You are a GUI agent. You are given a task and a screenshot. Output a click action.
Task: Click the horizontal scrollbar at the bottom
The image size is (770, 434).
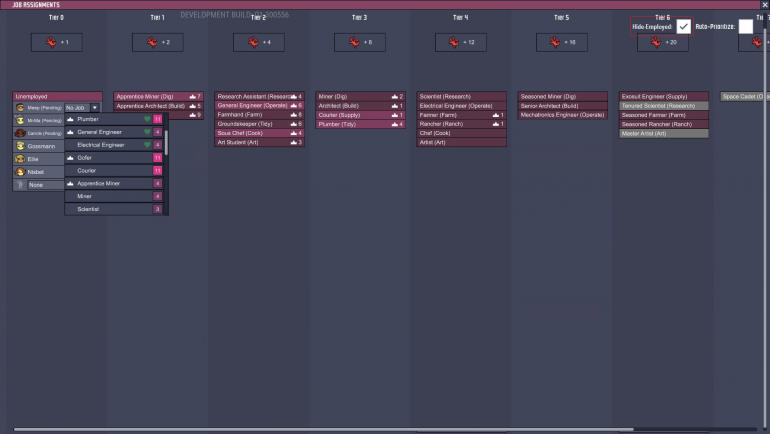380,430
